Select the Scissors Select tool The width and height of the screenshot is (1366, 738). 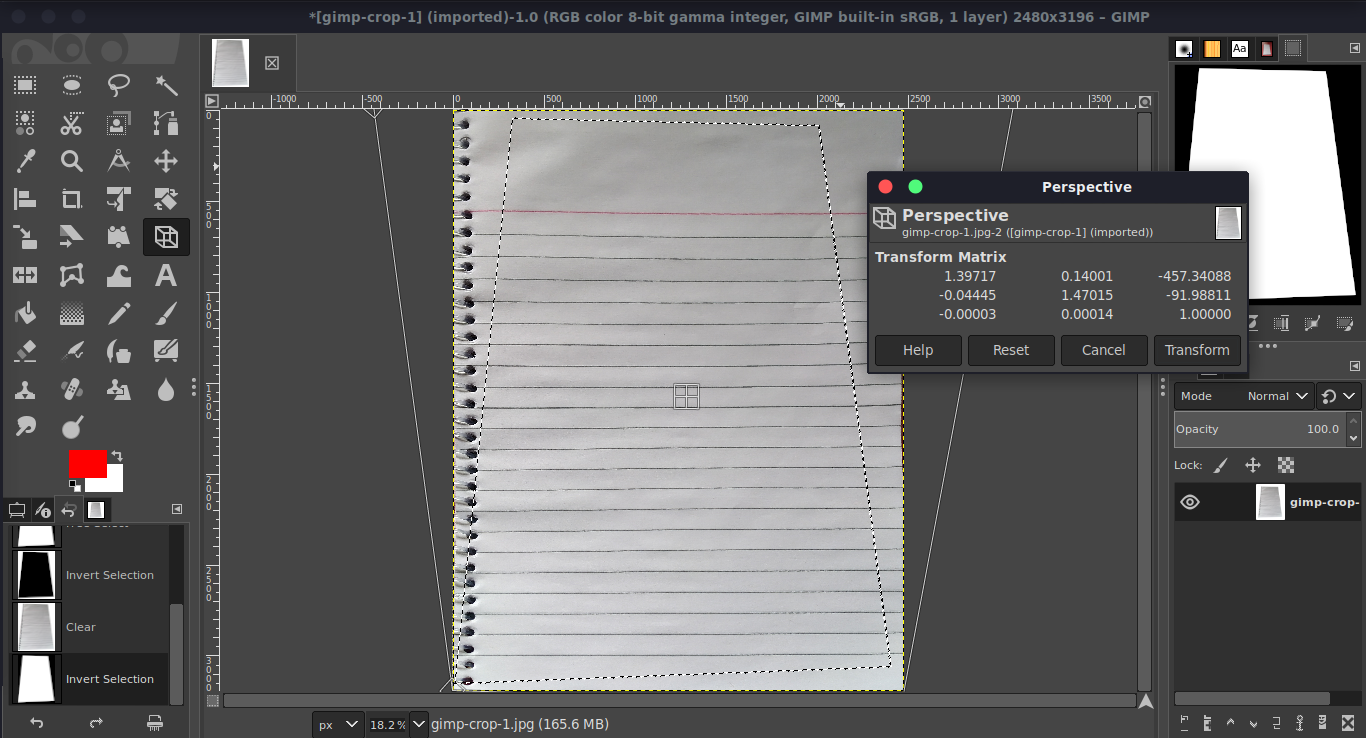72,124
